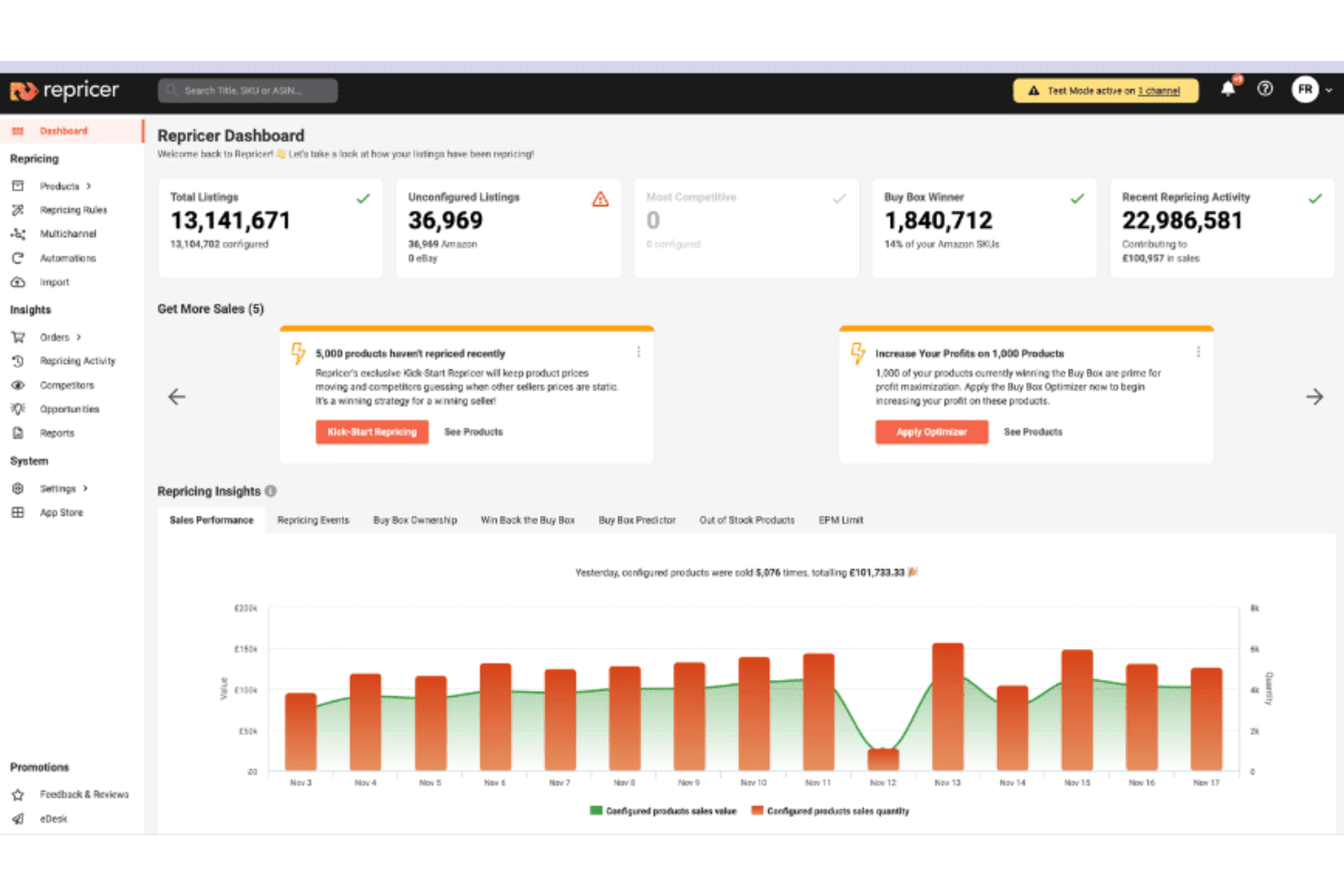This screenshot has width=1344, height=896.
Task: Open eDesk under Promotions
Action: pos(53,818)
